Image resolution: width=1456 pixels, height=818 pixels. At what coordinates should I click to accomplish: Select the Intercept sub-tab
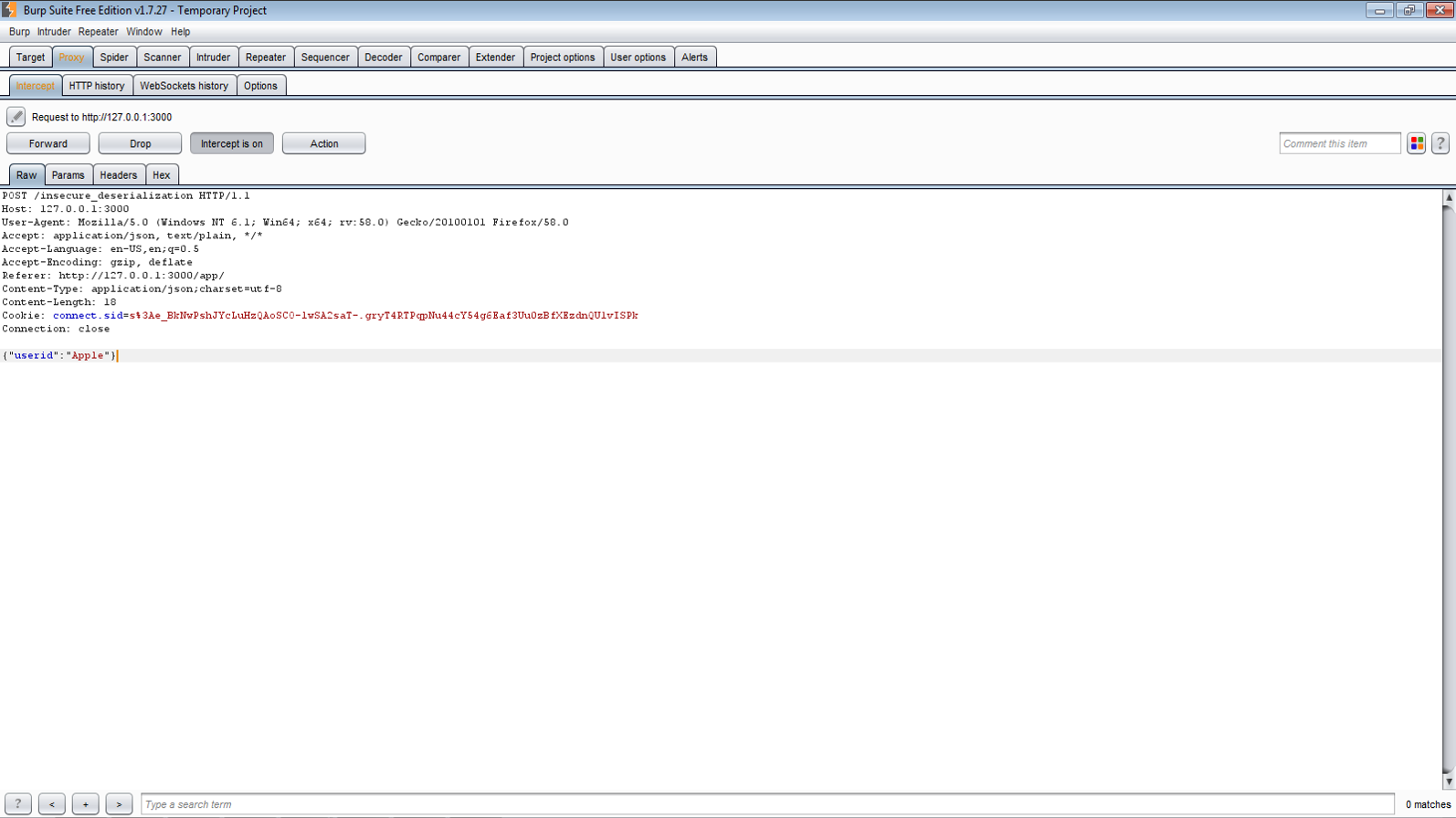point(36,86)
